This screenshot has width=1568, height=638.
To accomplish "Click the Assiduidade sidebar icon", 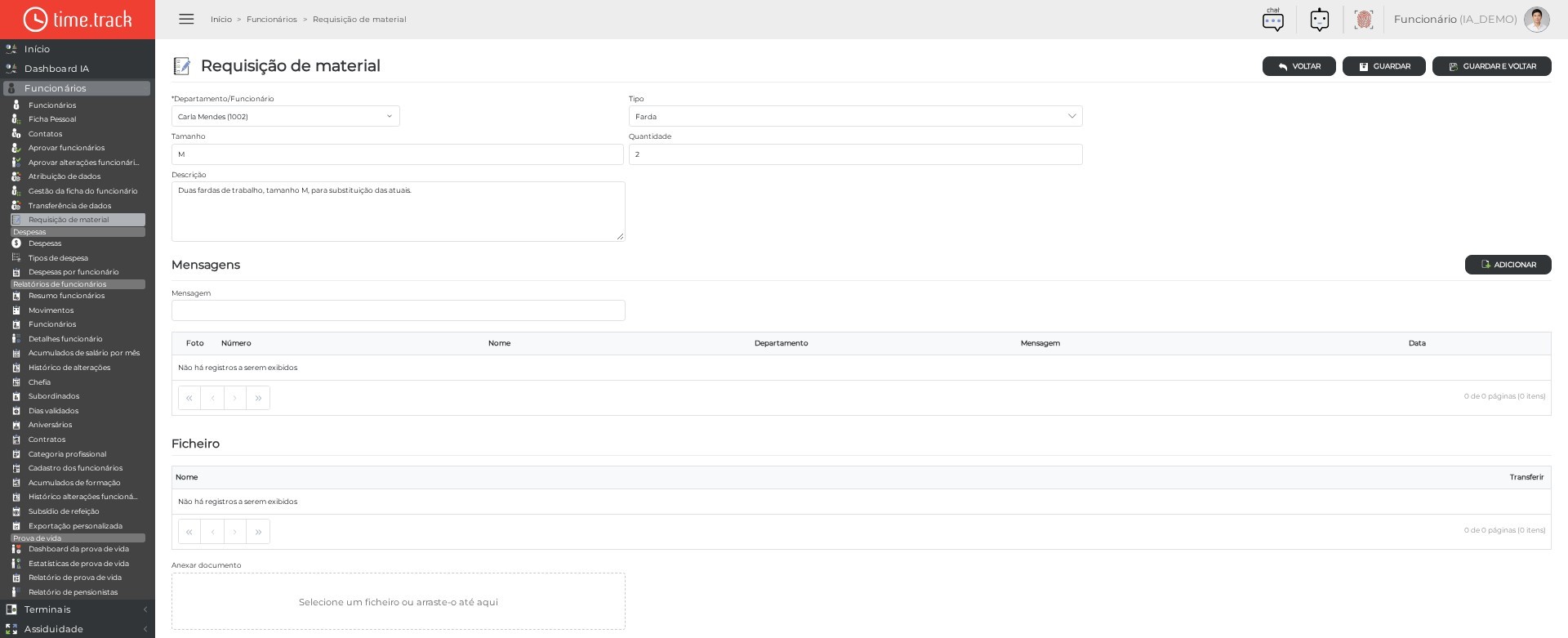I will [11, 629].
